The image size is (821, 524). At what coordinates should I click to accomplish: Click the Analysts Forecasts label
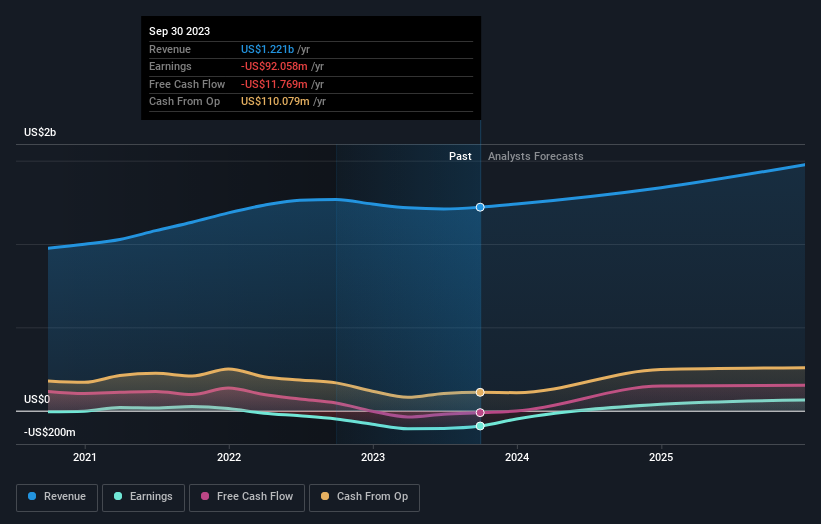(536, 156)
